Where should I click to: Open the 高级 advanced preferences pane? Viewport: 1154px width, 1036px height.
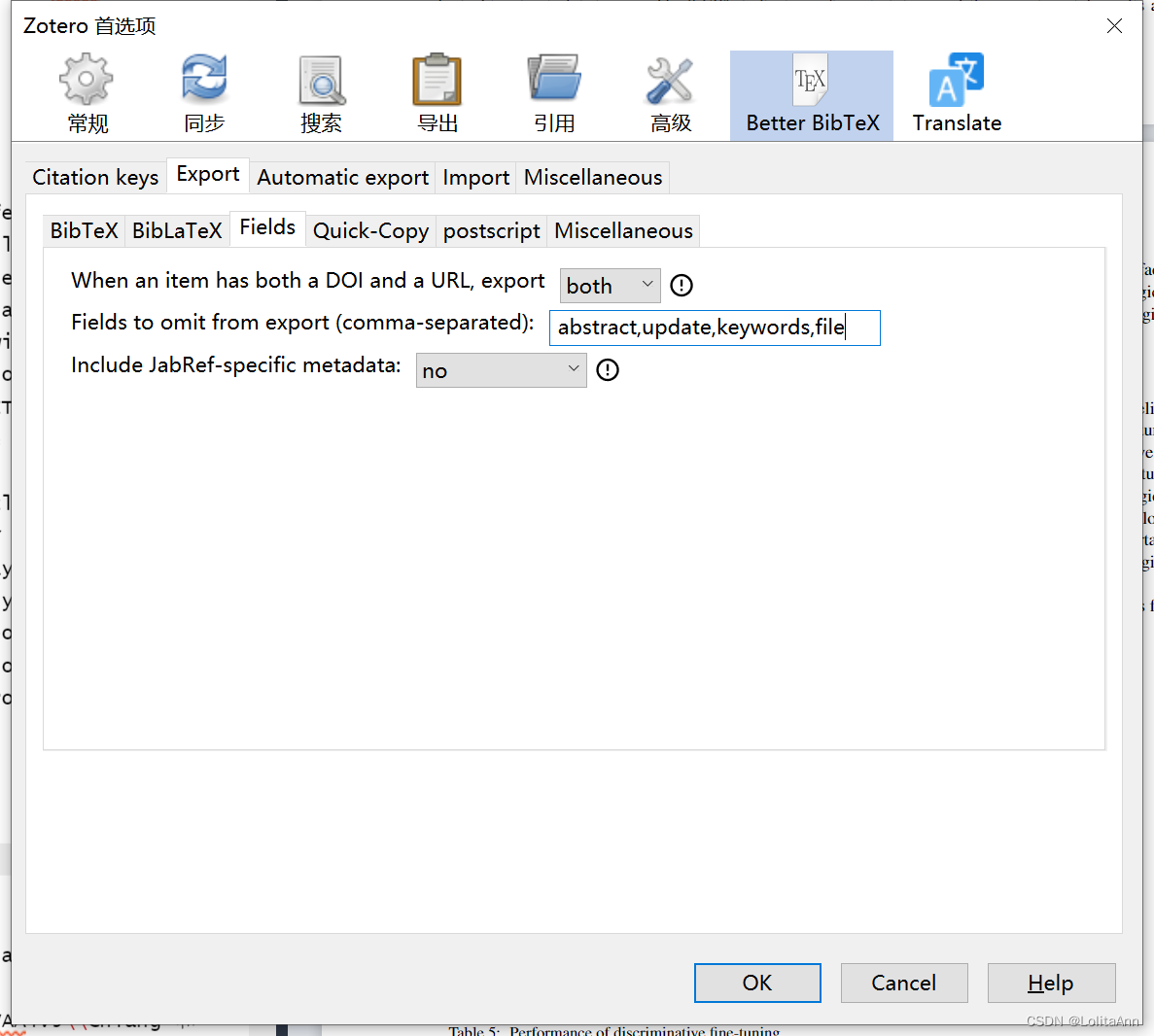(671, 94)
